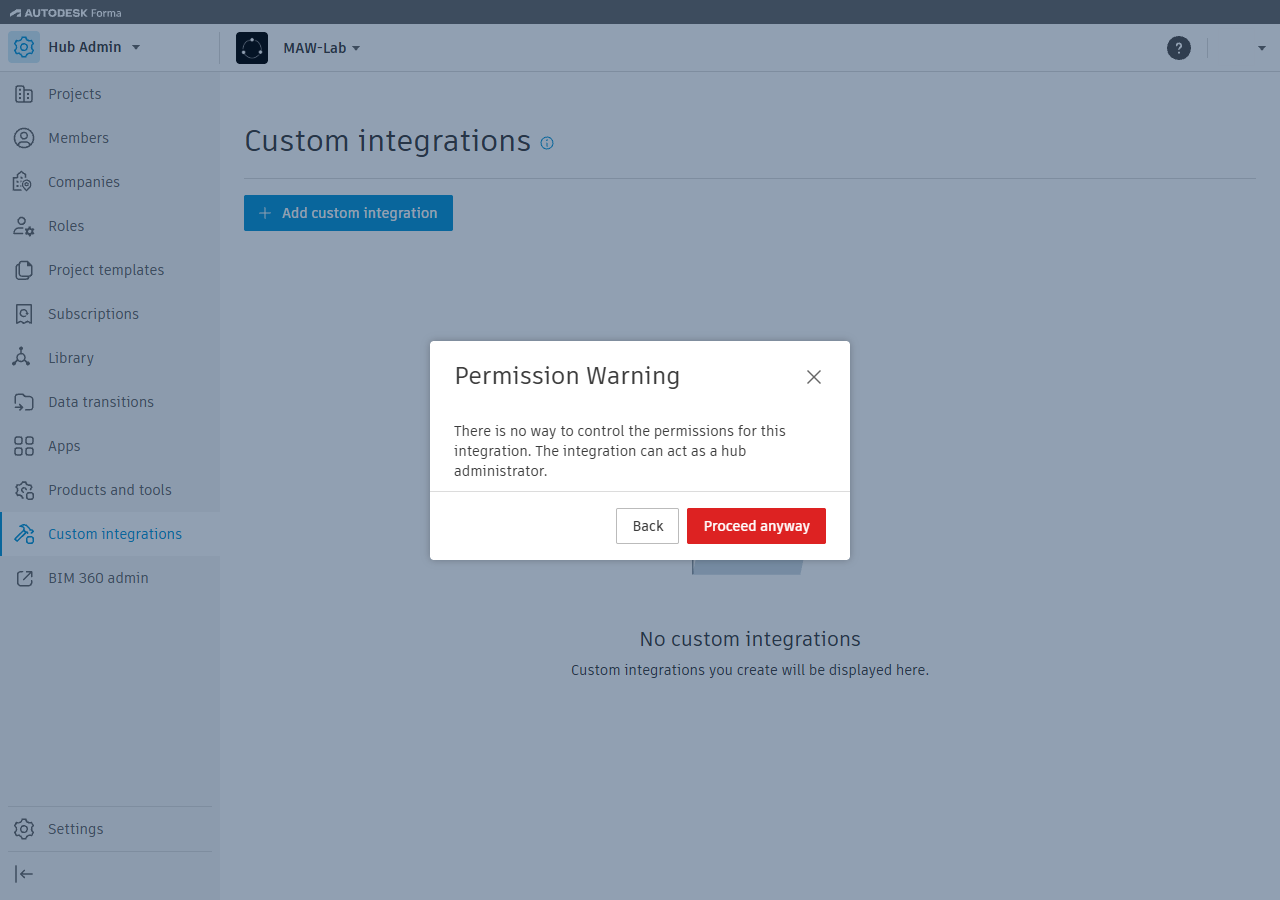1280x900 pixels.
Task: Click the Roles person-gear icon
Action: 24,226
